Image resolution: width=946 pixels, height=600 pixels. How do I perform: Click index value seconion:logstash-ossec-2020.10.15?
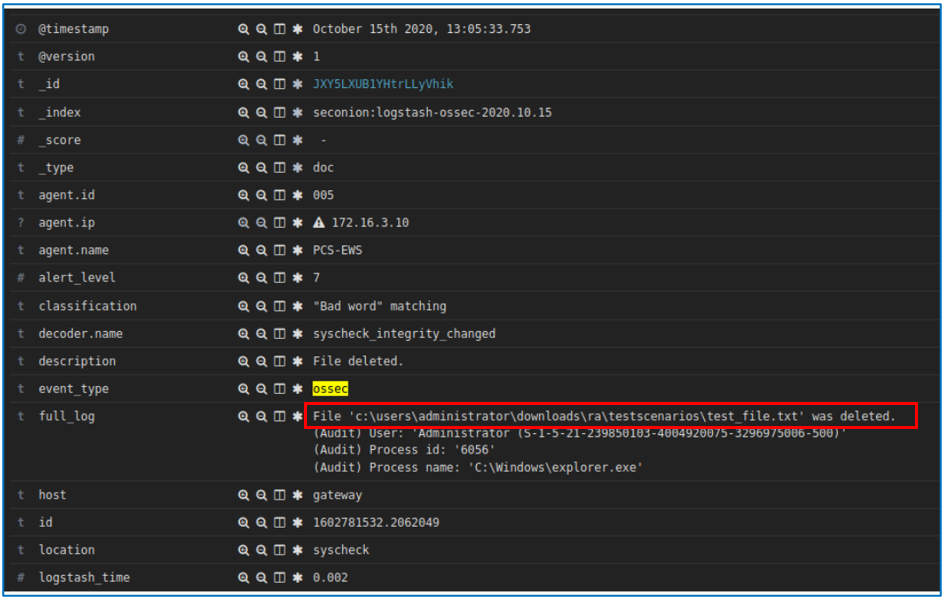point(432,113)
